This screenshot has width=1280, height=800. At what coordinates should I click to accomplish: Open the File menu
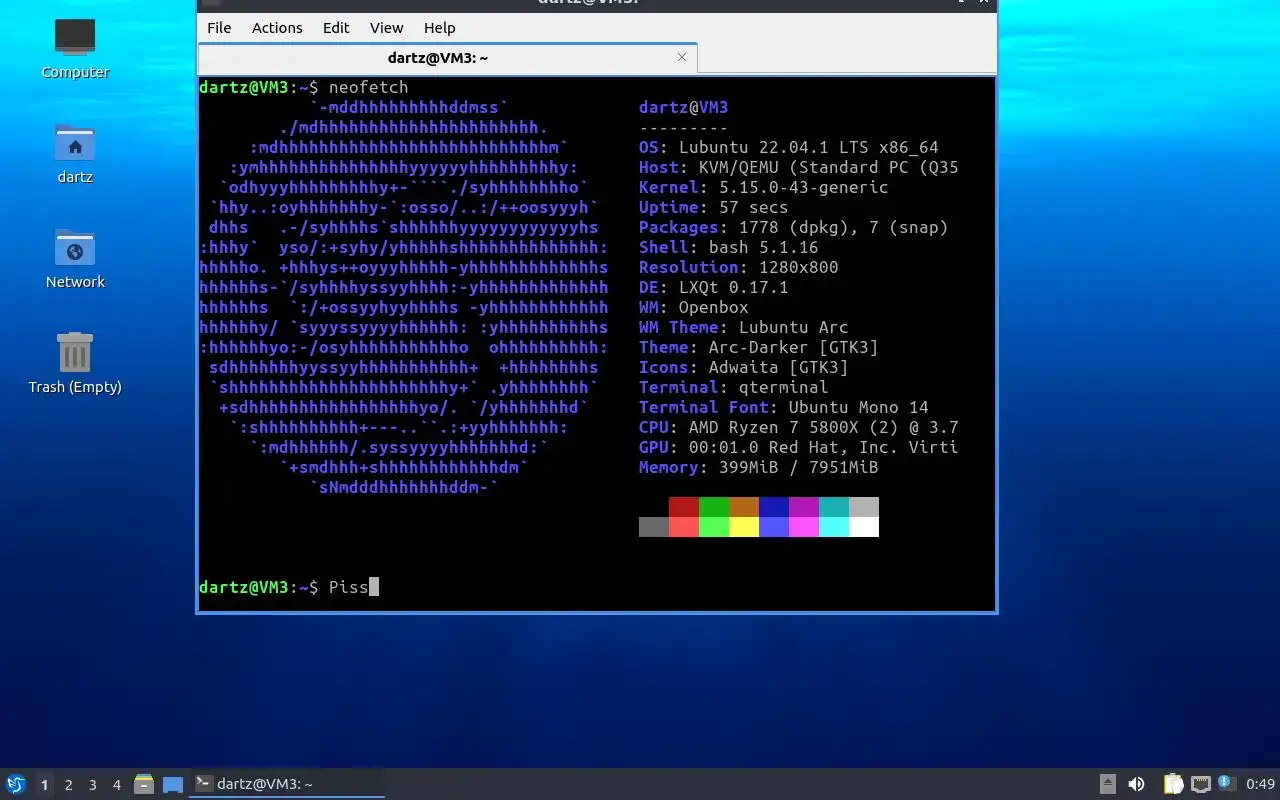click(x=219, y=28)
